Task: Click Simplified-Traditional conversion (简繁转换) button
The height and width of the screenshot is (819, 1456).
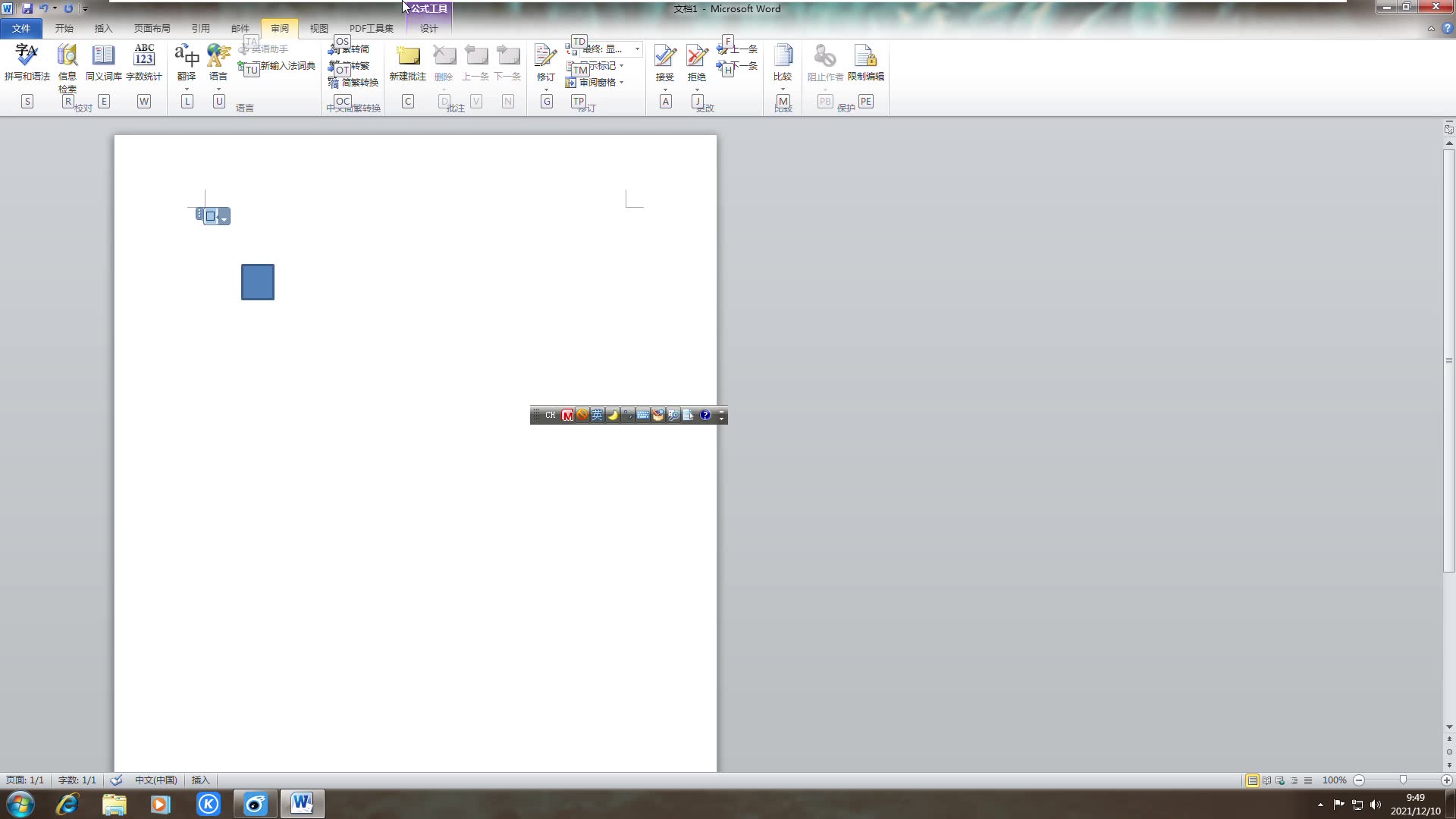Action: click(x=359, y=82)
